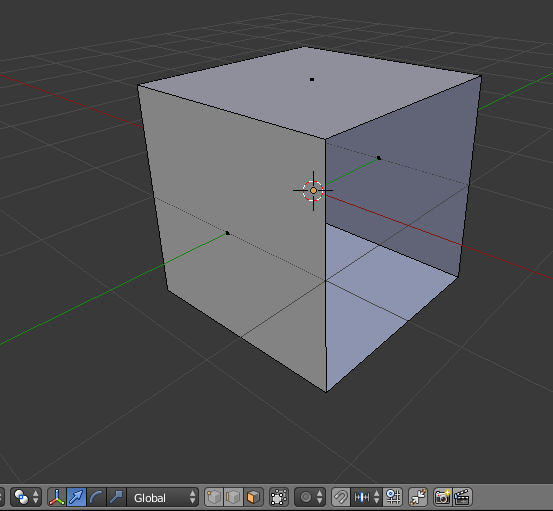Switch to vertex select mode
Image resolution: width=553 pixels, height=511 pixels.
pyautogui.click(x=214, y=497)
